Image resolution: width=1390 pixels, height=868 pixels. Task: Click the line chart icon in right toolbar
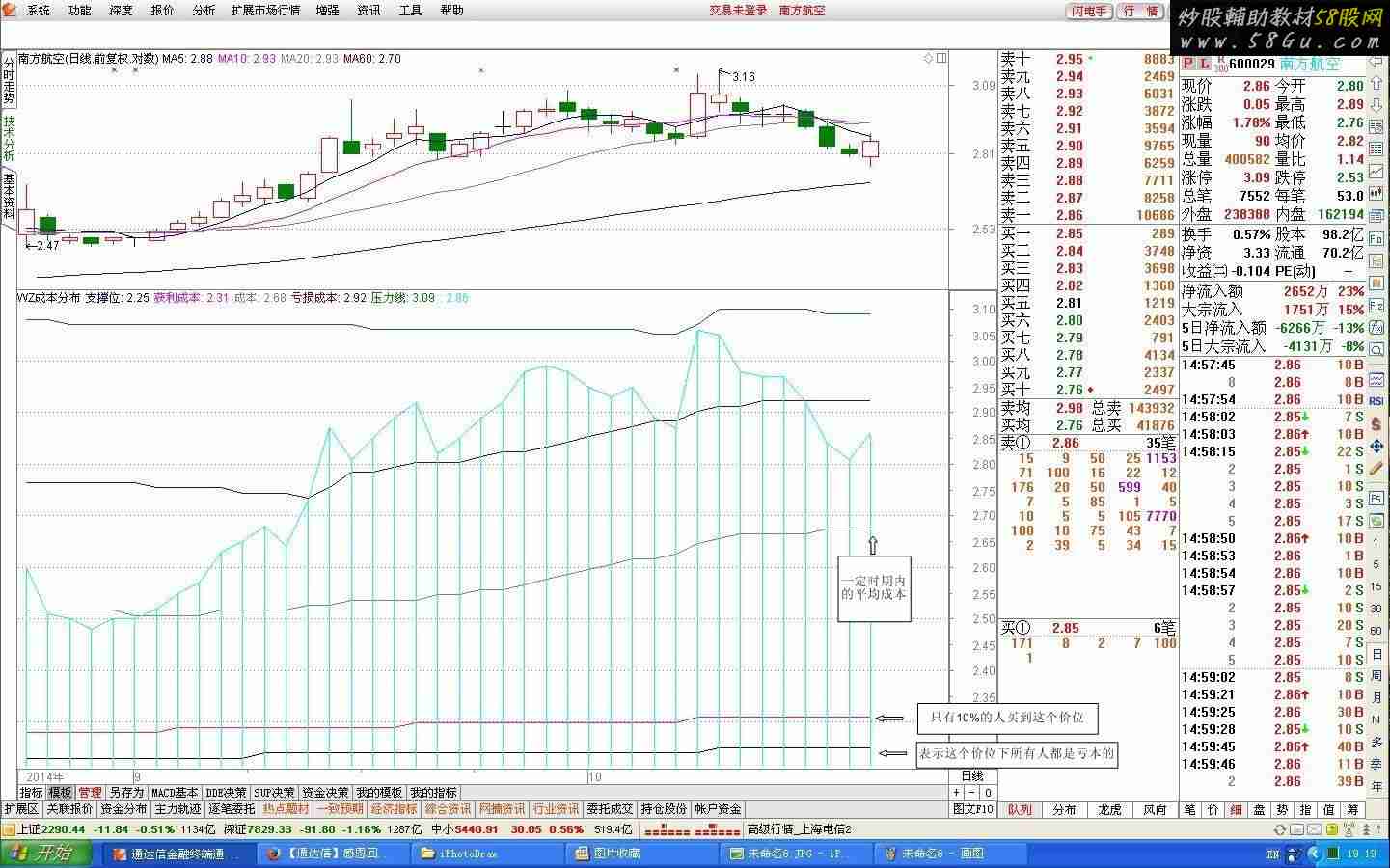[1376, 171]
